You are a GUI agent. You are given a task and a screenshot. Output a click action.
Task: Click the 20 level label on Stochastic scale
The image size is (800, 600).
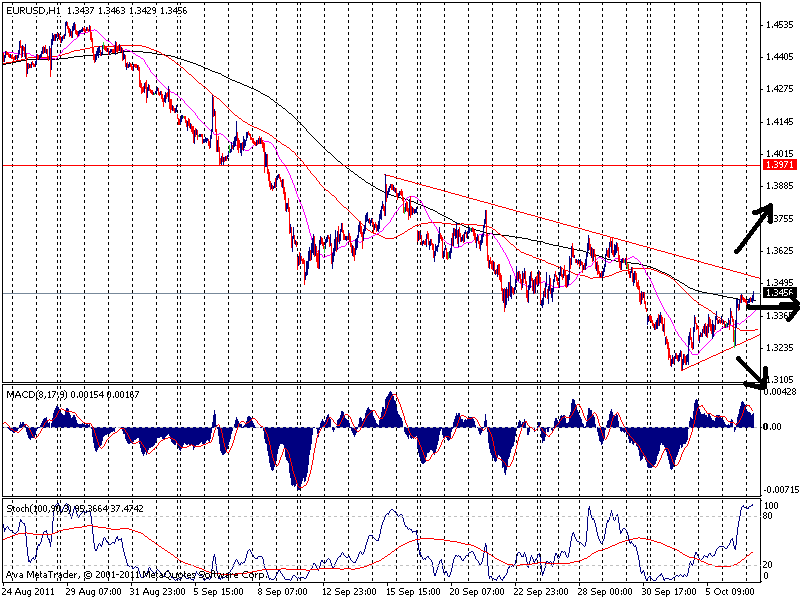point(768,565)
